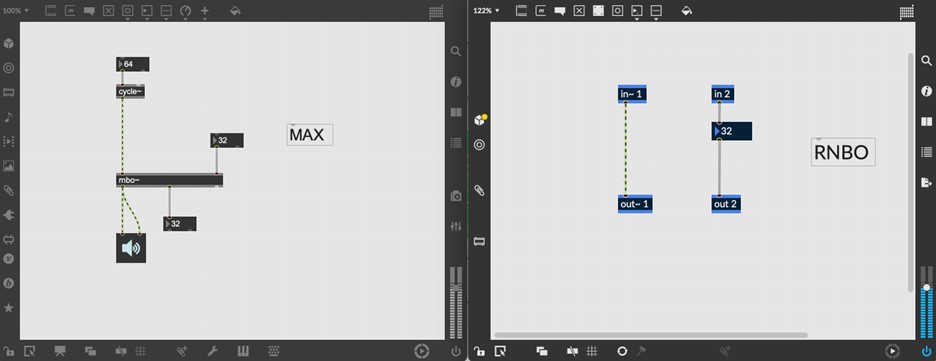Open the search icon in RNBO sidebar
This screenshot has height=361, width=936.
[x=926, y=60]
